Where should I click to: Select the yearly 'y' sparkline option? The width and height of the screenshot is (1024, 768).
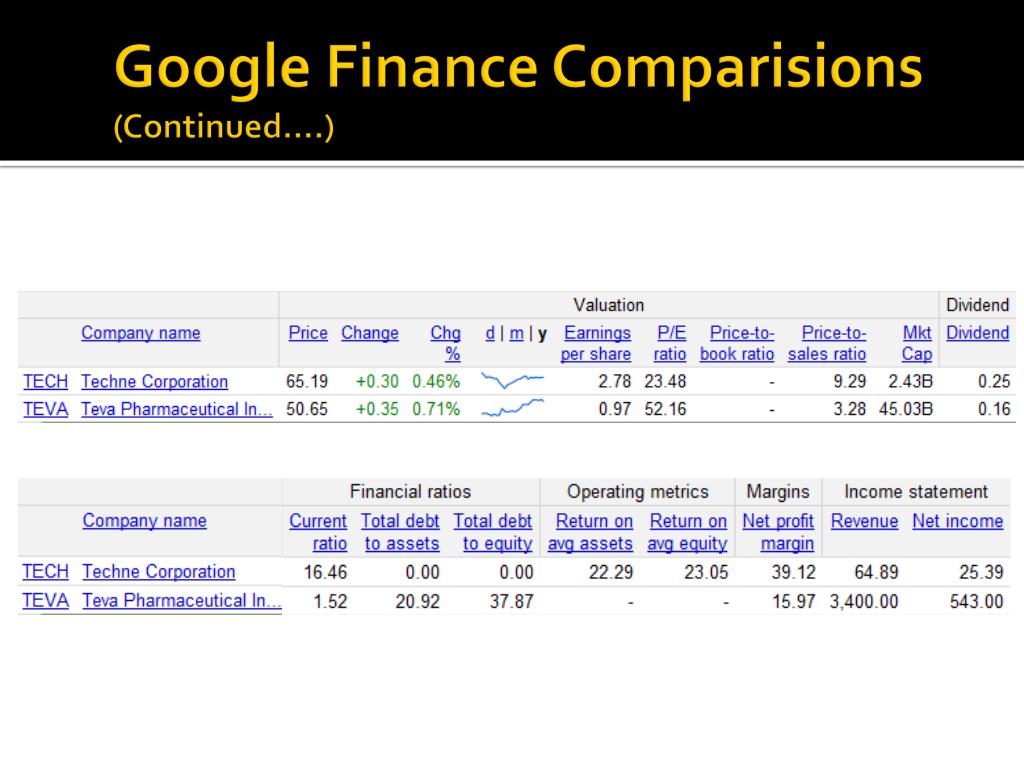542,335
